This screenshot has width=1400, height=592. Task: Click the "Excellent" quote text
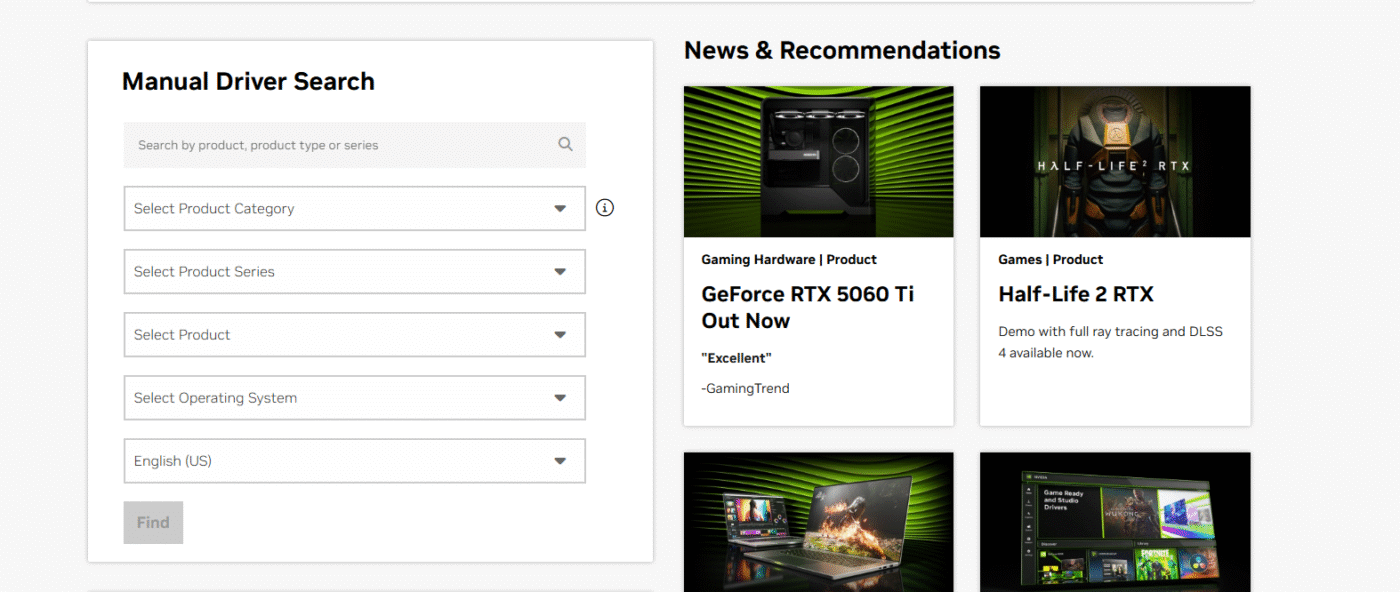(737, 358)
